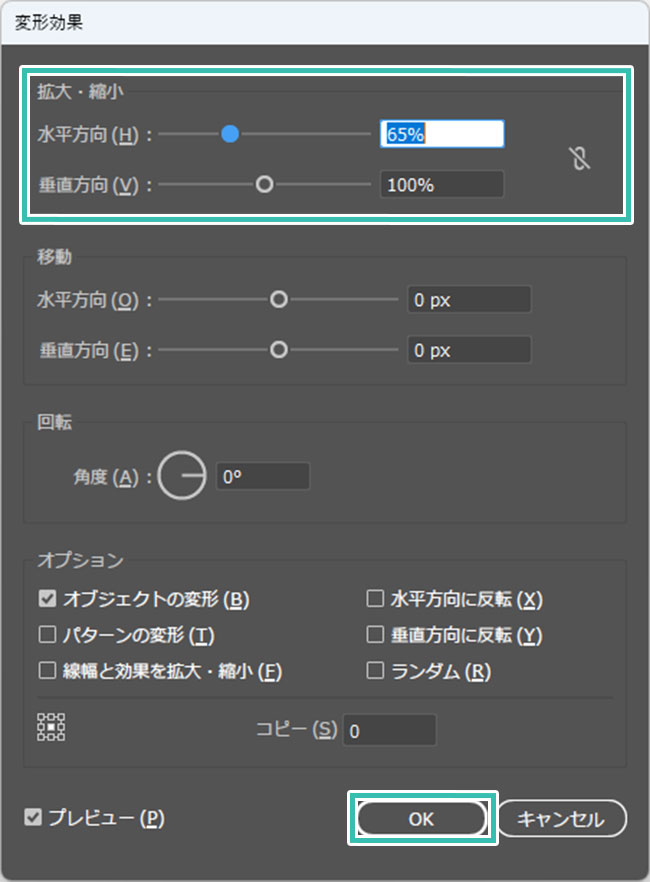Click the reference point grid icon
650x882 pixels.
pos(51,727)
